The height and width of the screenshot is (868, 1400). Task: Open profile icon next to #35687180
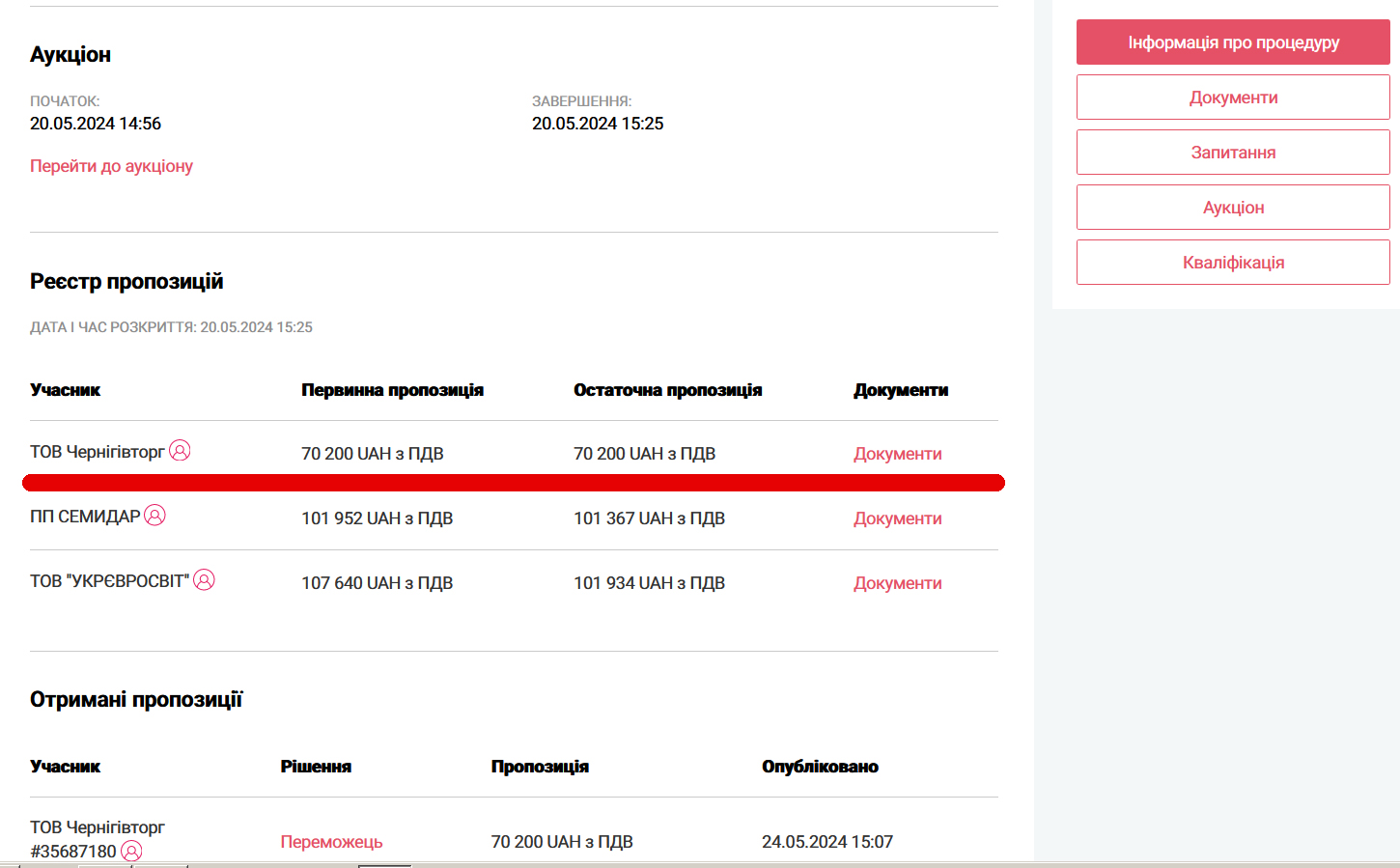click(x=131, y=851)
